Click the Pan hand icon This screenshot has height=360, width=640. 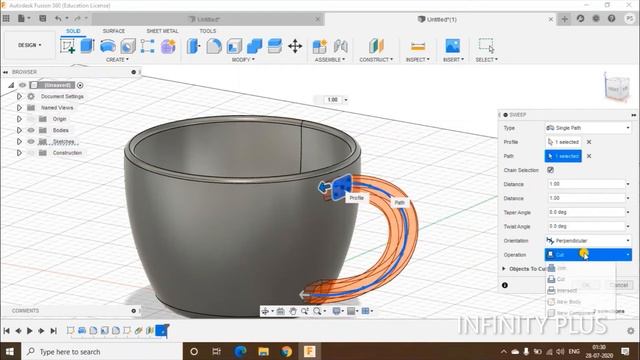click(x=293, y=311)
